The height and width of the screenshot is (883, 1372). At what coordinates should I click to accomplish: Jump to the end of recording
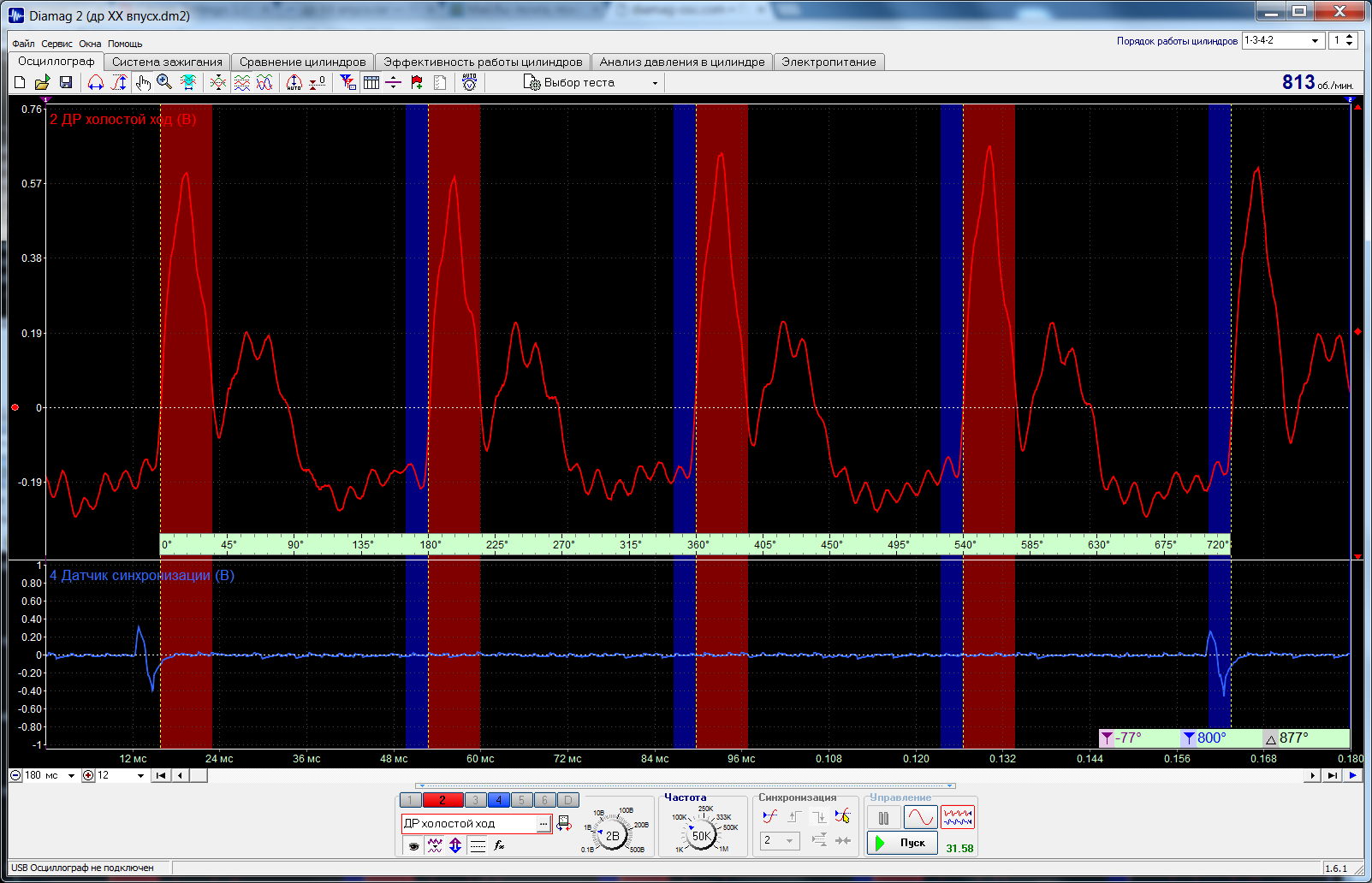(x=1332, y=775)
